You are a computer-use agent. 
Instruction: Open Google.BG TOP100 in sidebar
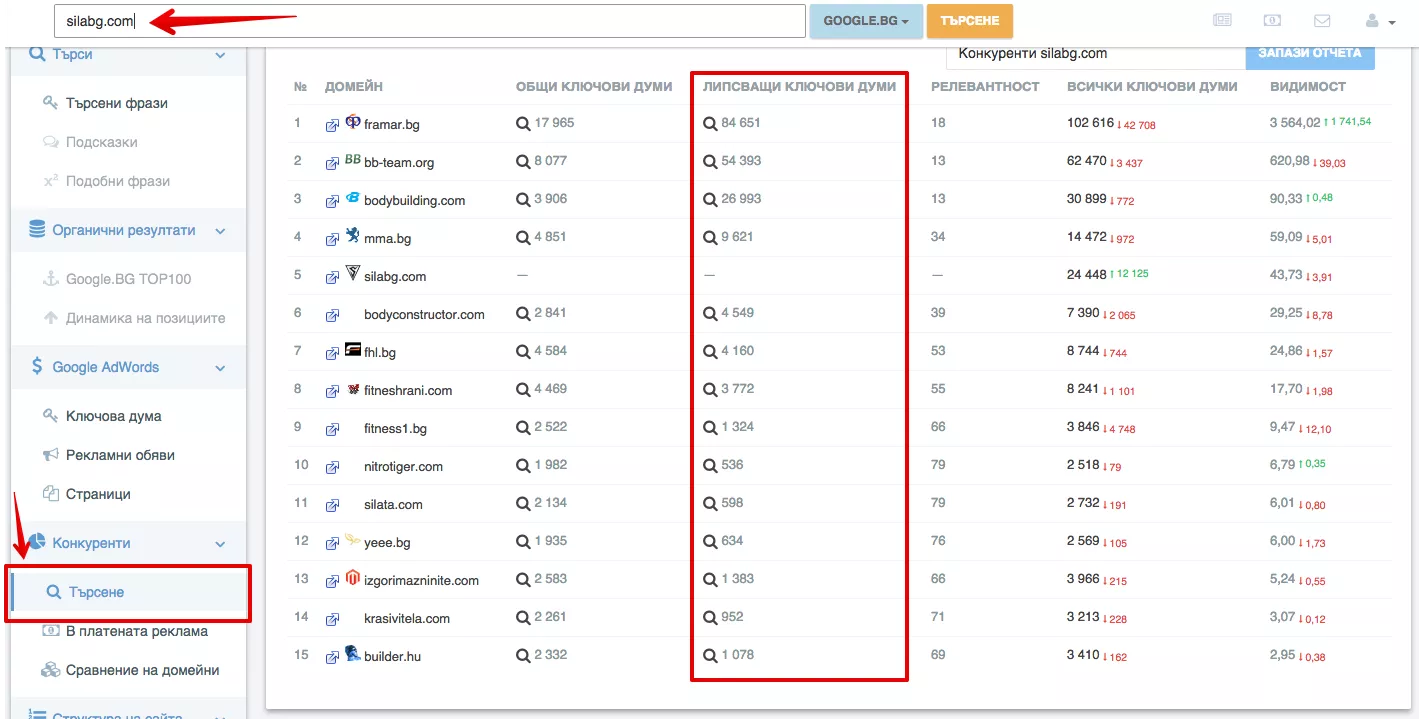click(x=128, y=279)
